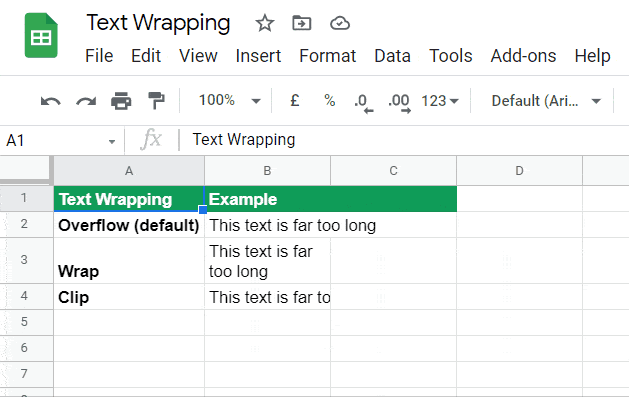Select column A header

(129, 171)
